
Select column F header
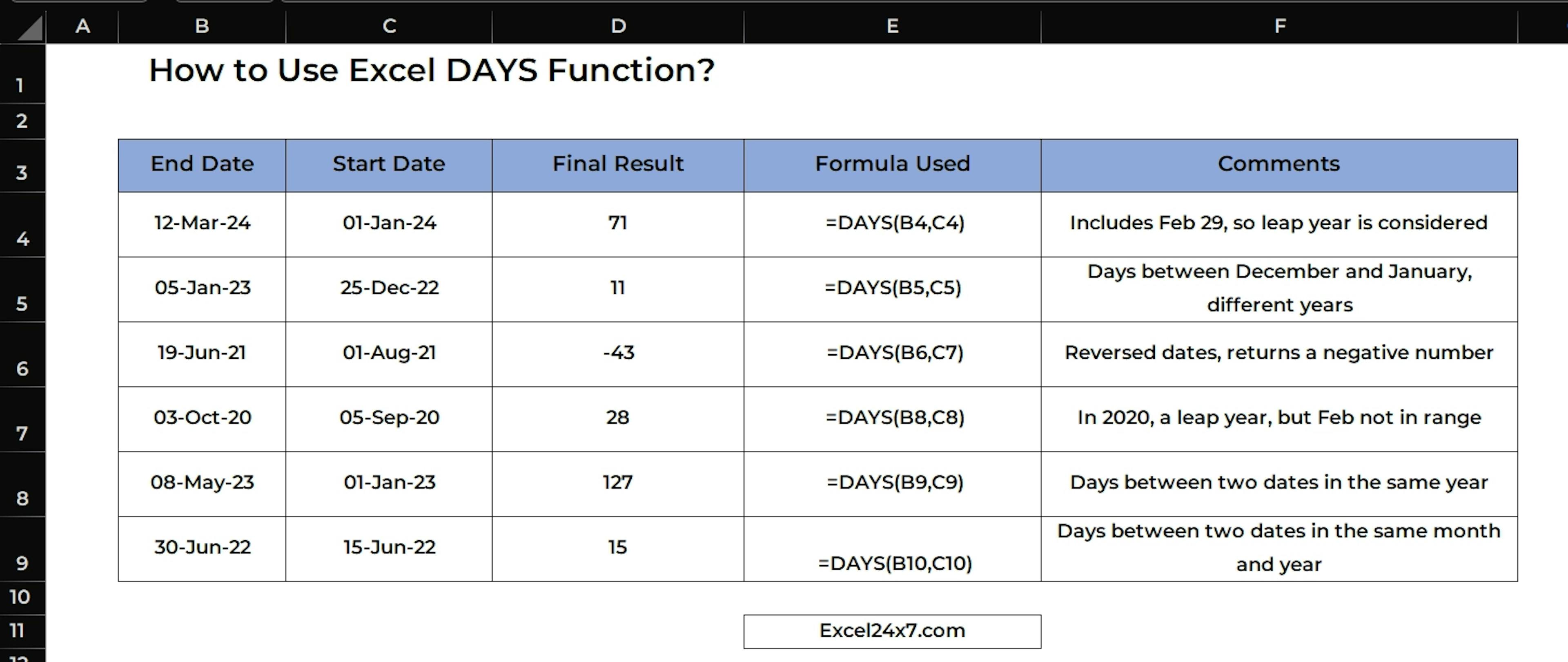[x=1279, y=26]
